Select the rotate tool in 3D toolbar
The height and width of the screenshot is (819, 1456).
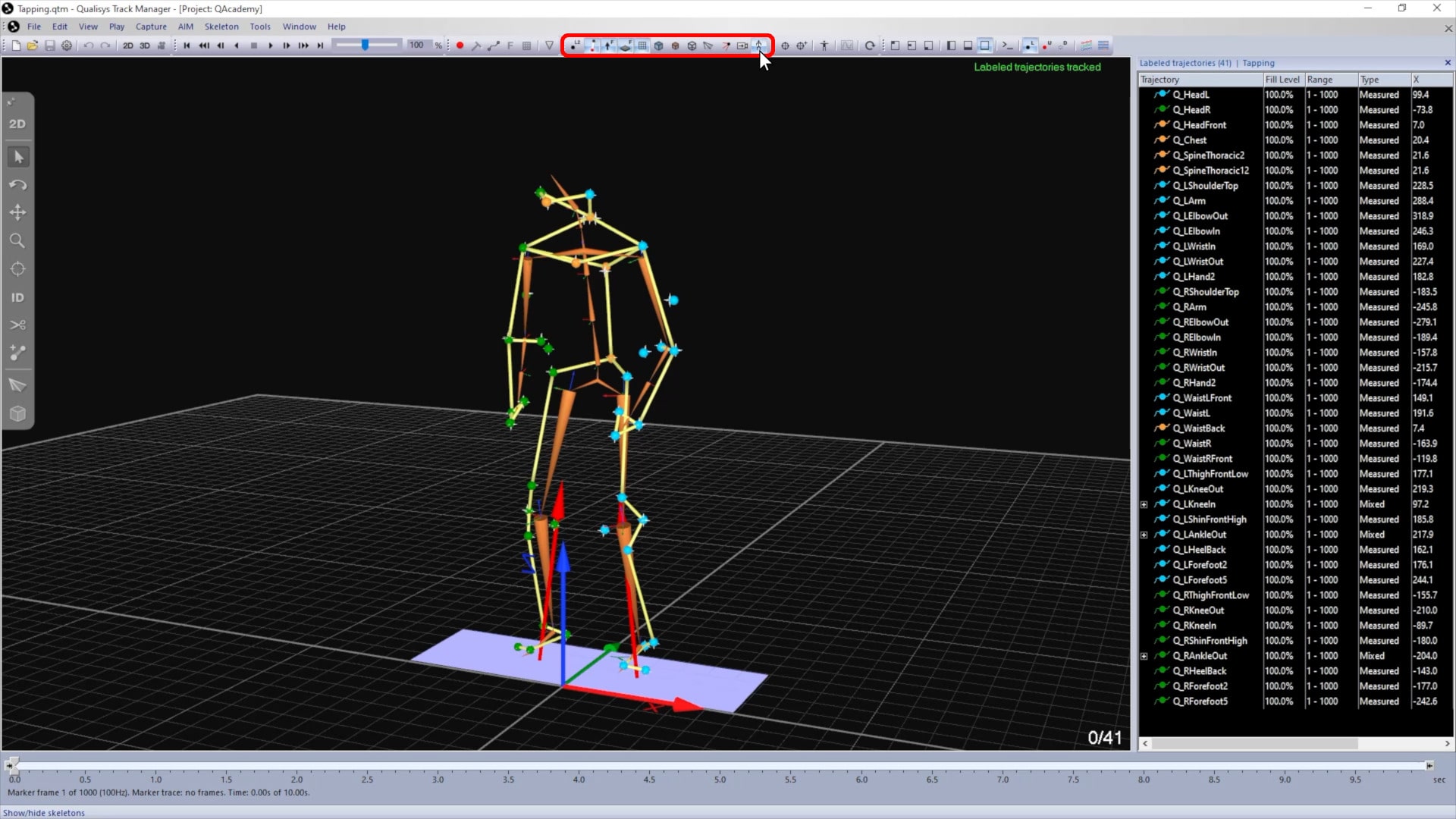pyautogui.click(x=18, y=185)
